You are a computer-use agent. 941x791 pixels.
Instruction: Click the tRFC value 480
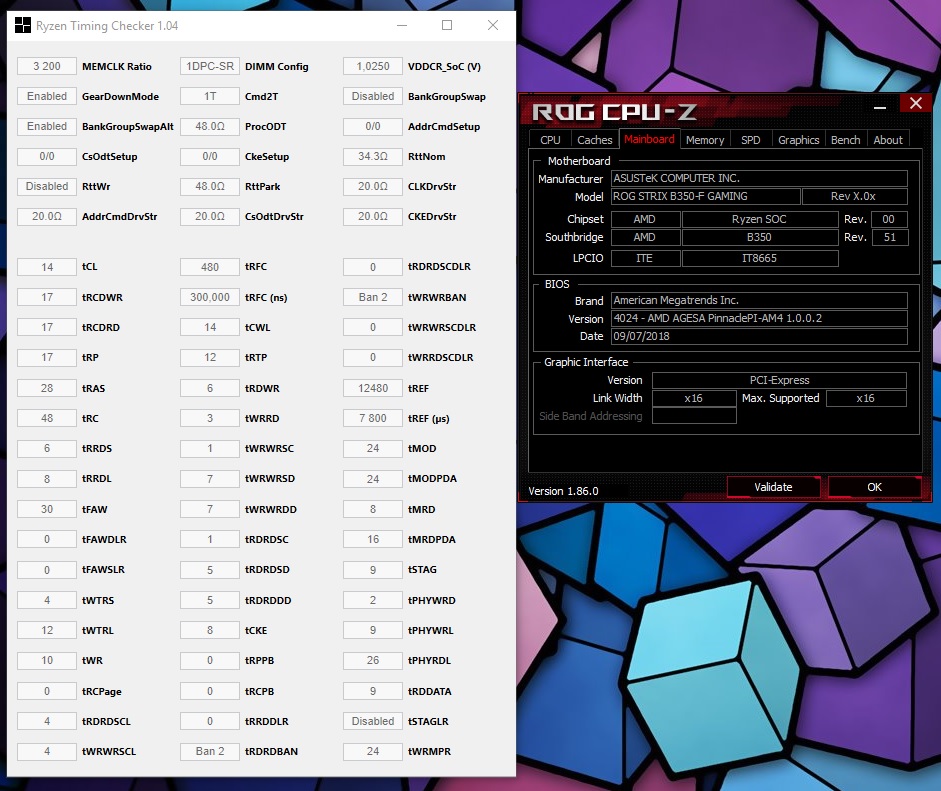(x=210, y=266)
